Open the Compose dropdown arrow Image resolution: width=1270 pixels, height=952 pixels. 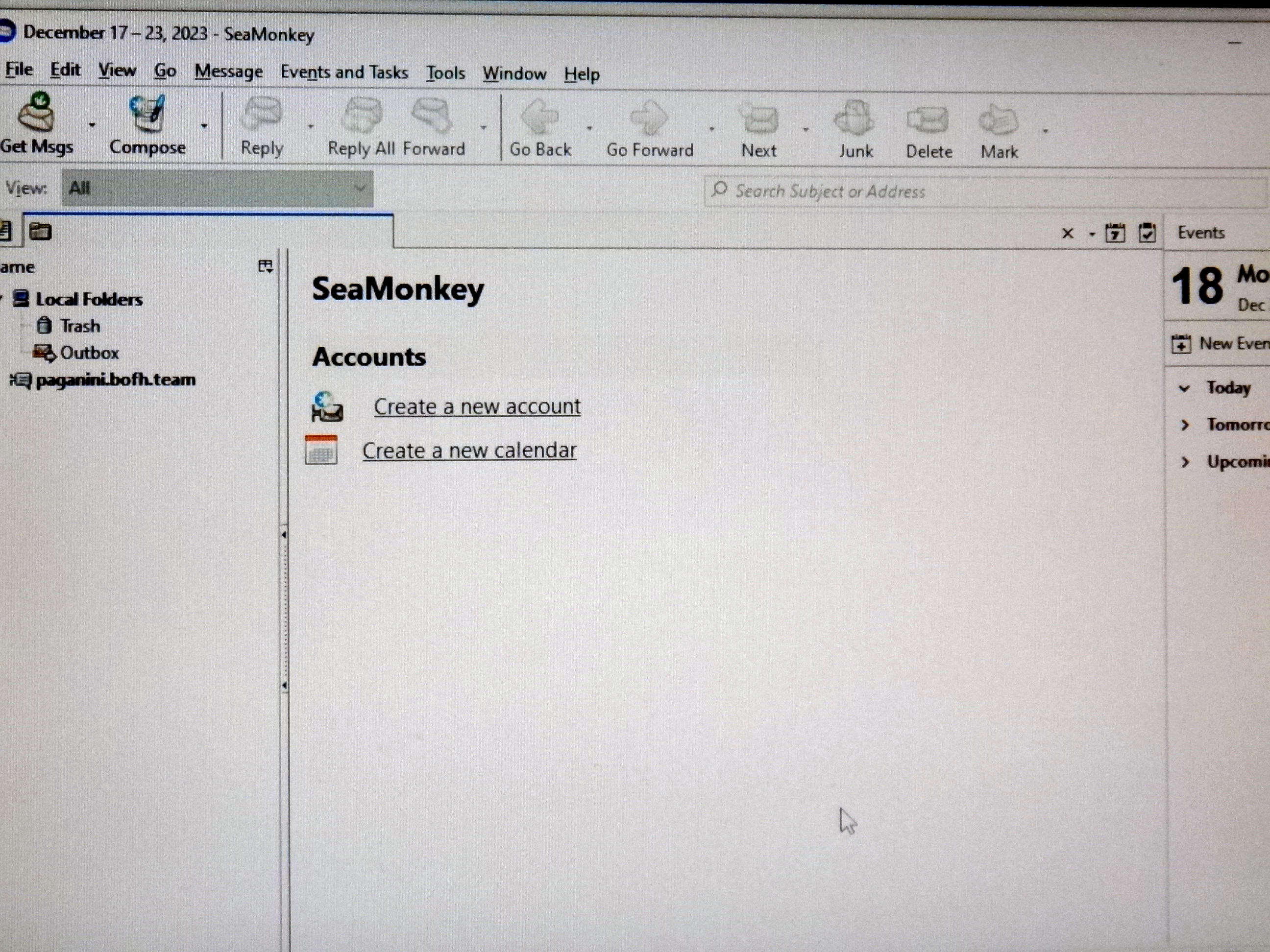coord(204,125)
